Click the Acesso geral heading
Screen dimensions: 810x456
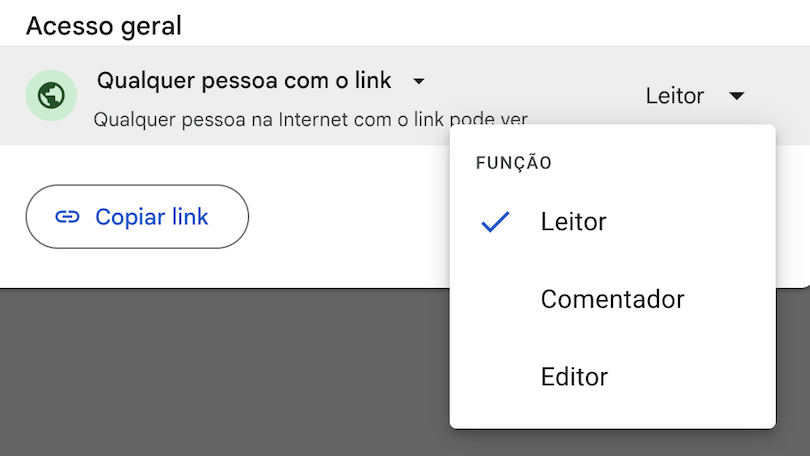click(104, 26)
